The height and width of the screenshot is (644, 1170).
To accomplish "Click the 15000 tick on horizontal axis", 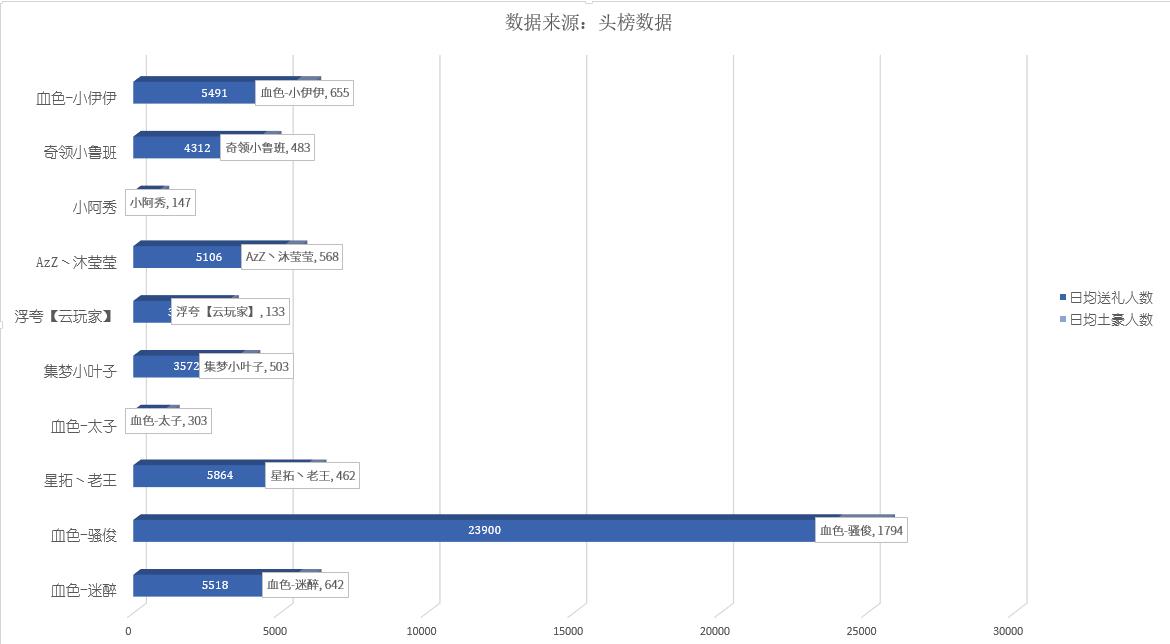I will (x=568, y=631).
